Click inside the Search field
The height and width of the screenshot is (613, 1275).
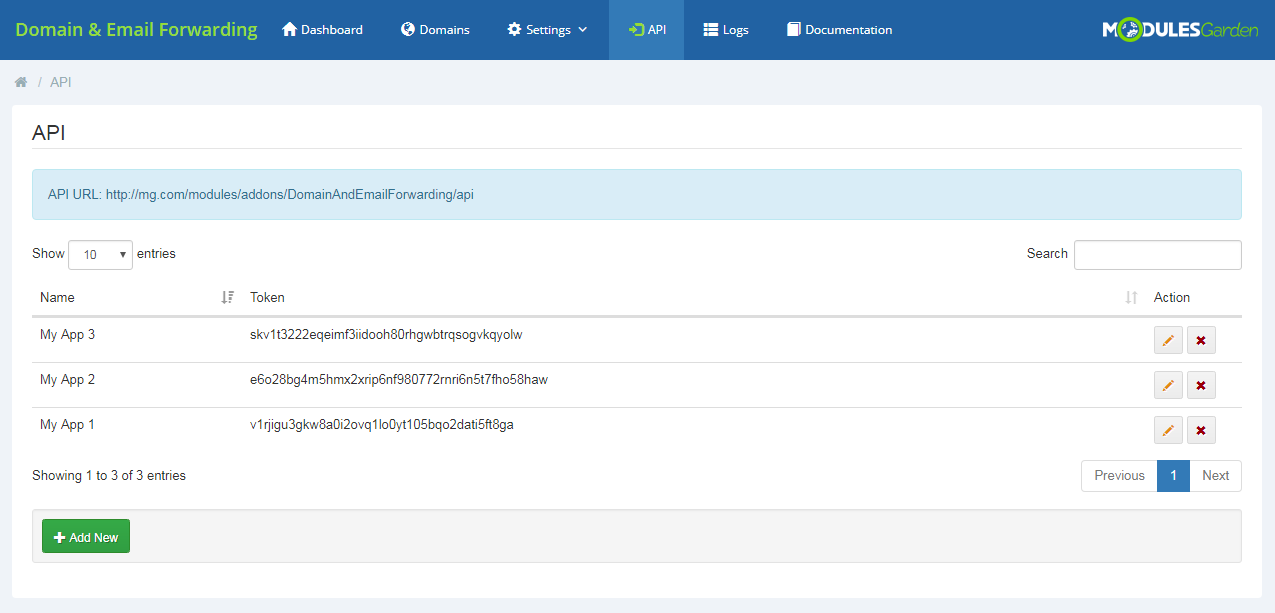coord(1157,254)
